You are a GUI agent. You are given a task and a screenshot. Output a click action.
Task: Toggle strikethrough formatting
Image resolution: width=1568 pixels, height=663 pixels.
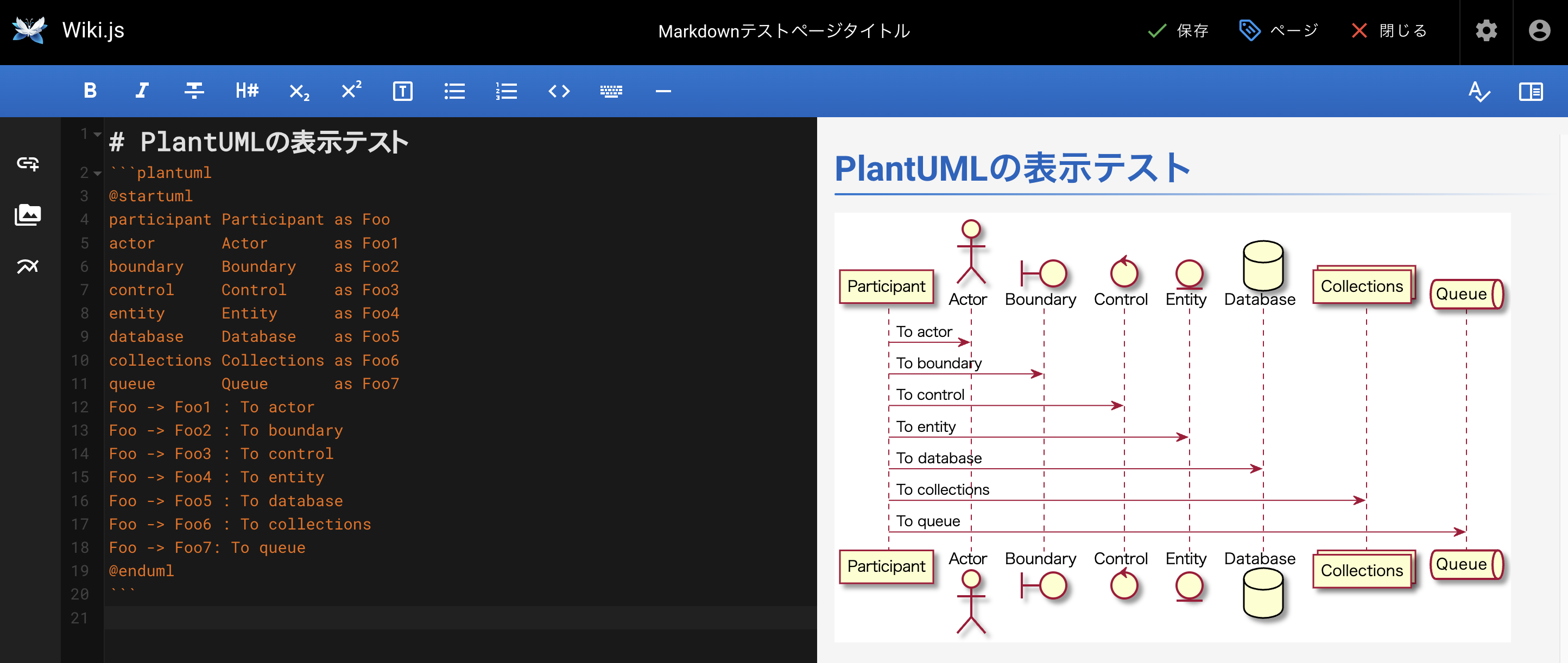pyautogui.click(x=194, y=91)
